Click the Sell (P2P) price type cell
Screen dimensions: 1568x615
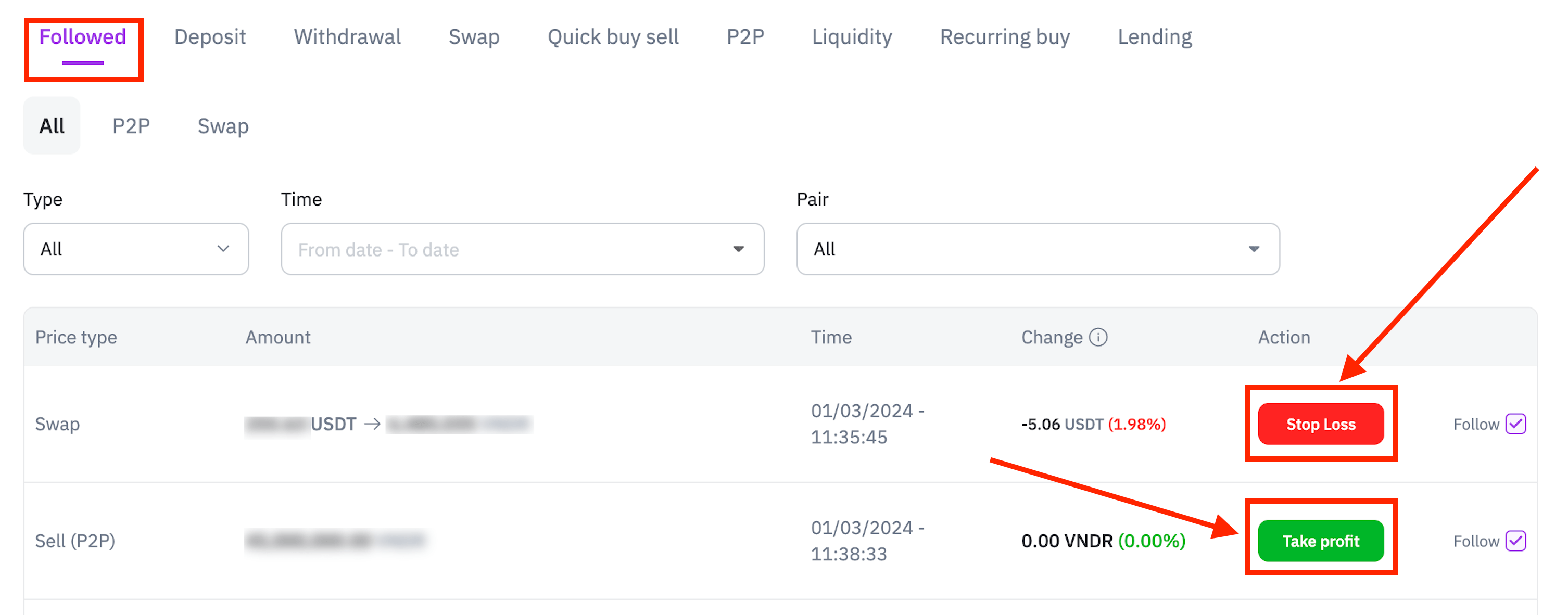[x=75, y=541]
